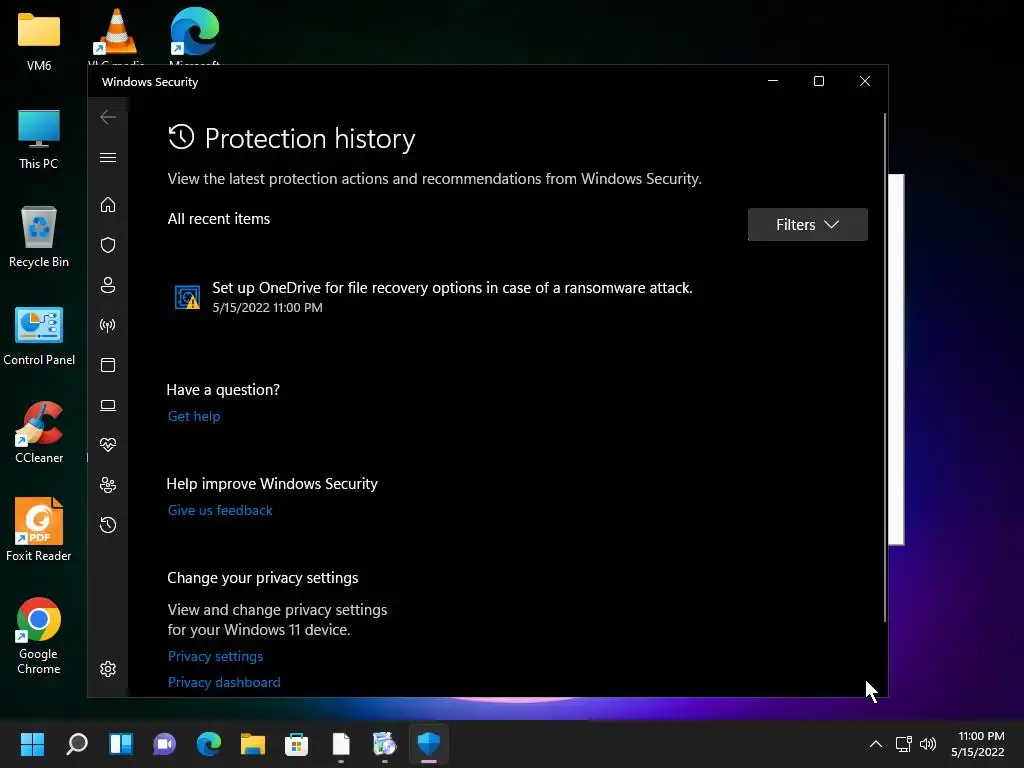
Task: Open the Chat taskbar icon
Action: [165, 744]
